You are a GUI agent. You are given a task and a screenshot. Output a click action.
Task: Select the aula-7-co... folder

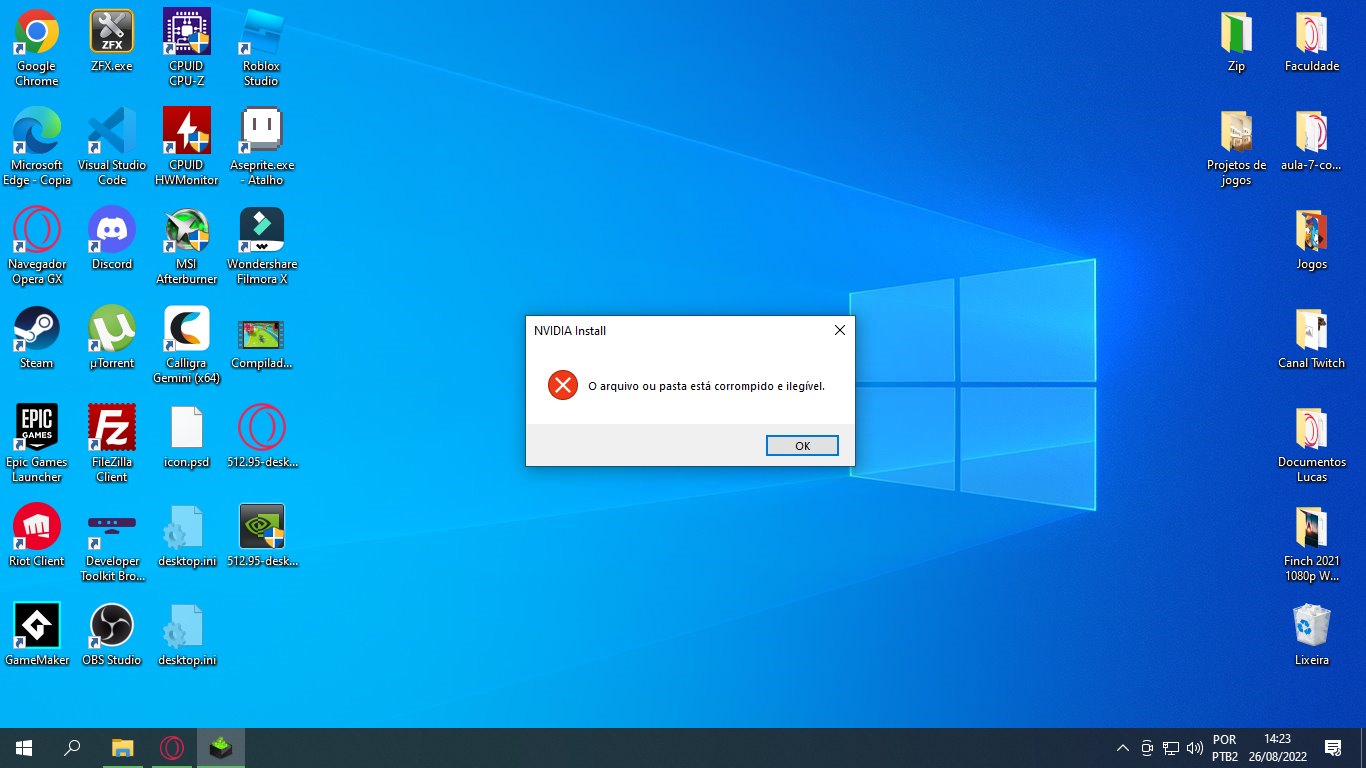pyautogui.click(x=1312, y=140)
